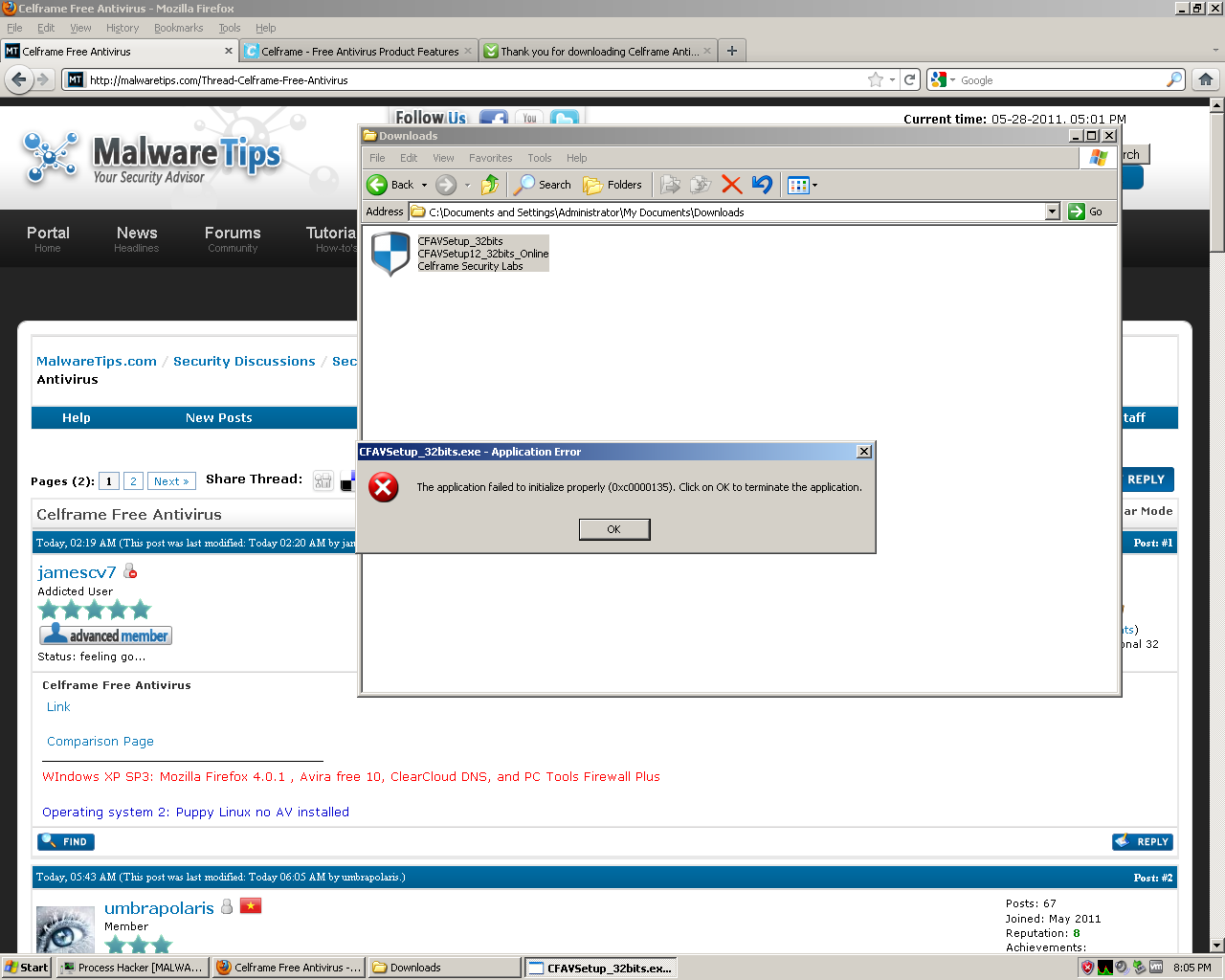
Task: Click the Go button next to Address bar
Action: pos(1086,212)
